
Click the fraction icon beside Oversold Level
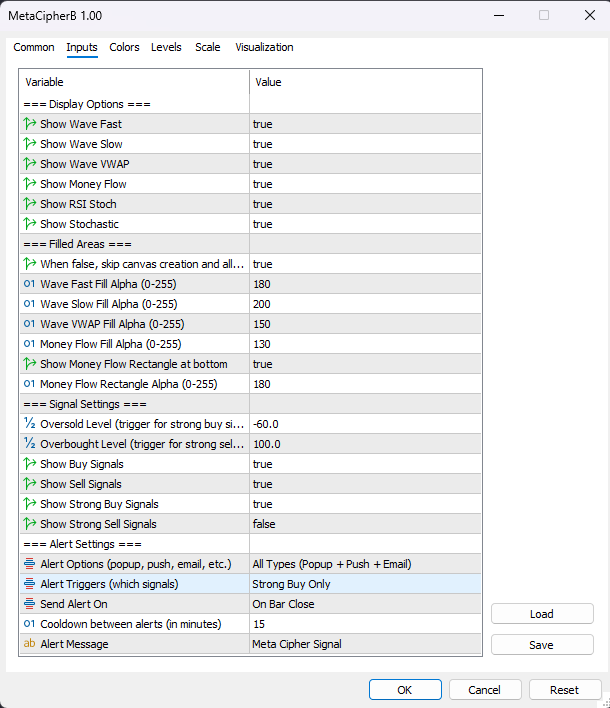coord(30,424)
